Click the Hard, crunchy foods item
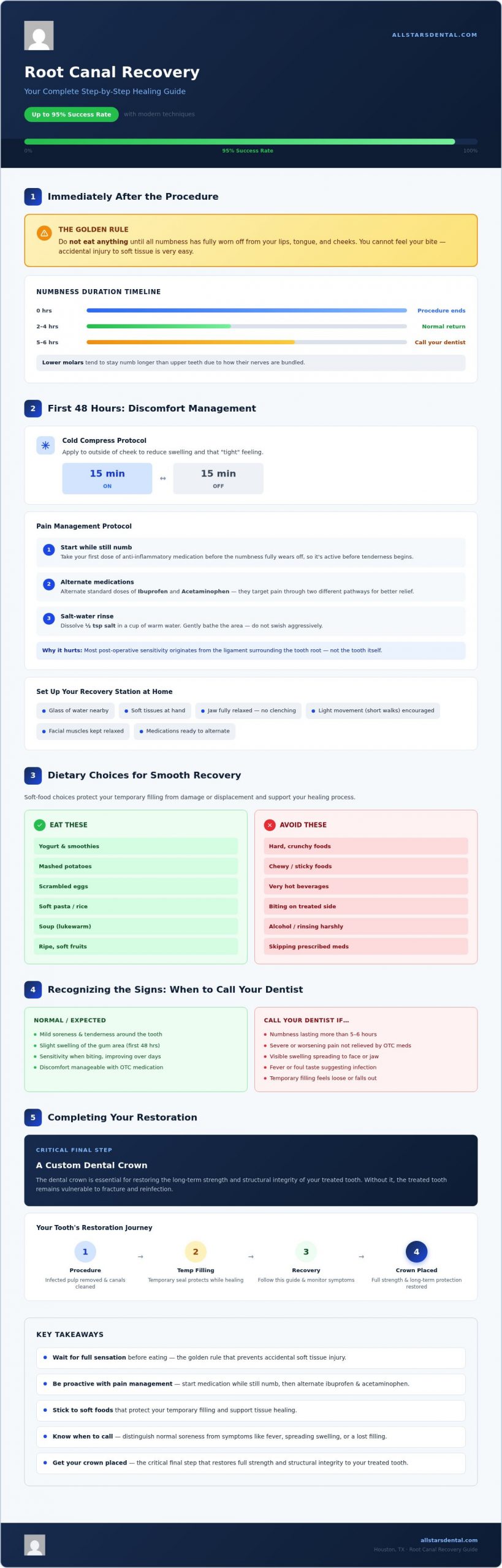The image size is (502, 1568). 366,846
